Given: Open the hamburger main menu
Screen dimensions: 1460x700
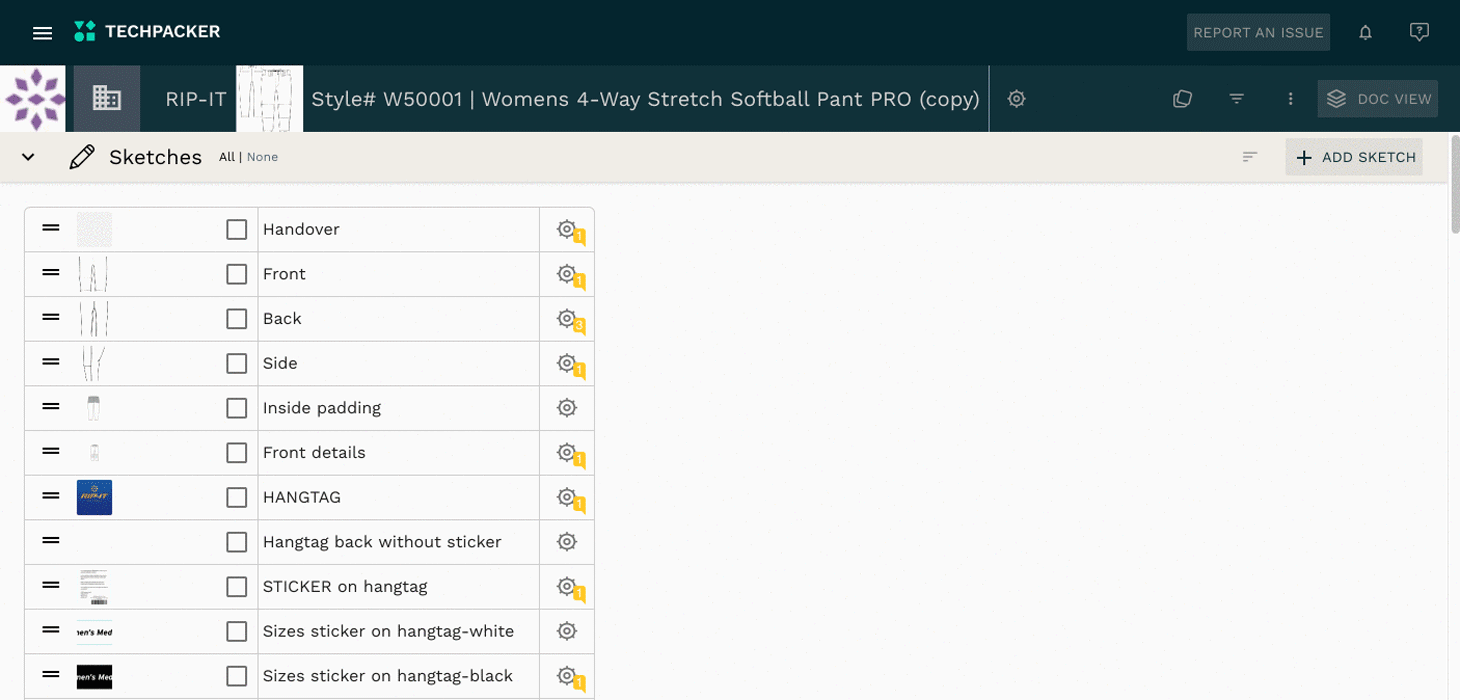Looking at the screenshot, I should [42, 33].
